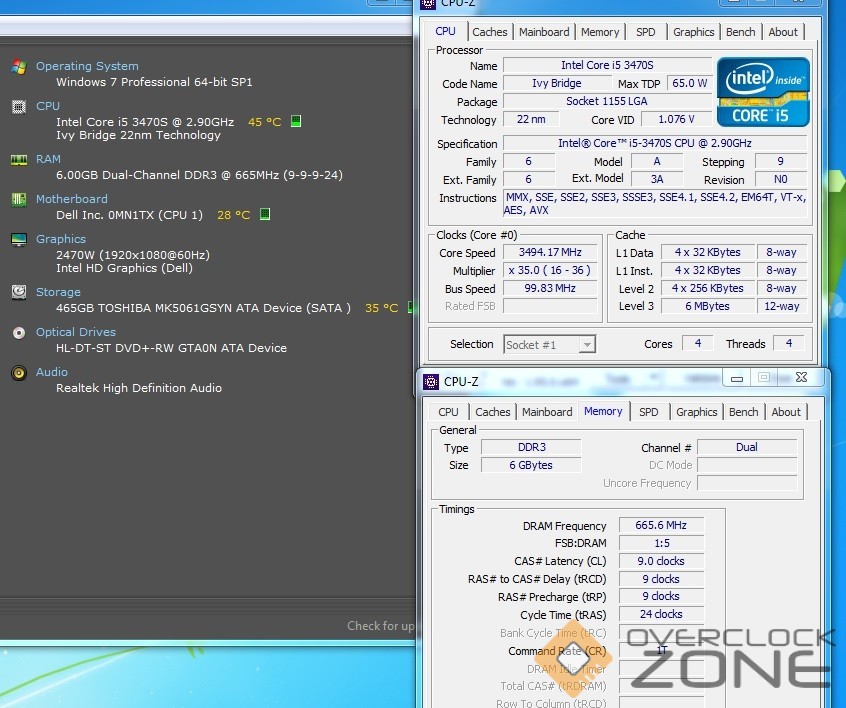Screen dimensions: 846x708
Task: Click the Intel Core i5 logo badge
Action: click(x=763, y=92)
